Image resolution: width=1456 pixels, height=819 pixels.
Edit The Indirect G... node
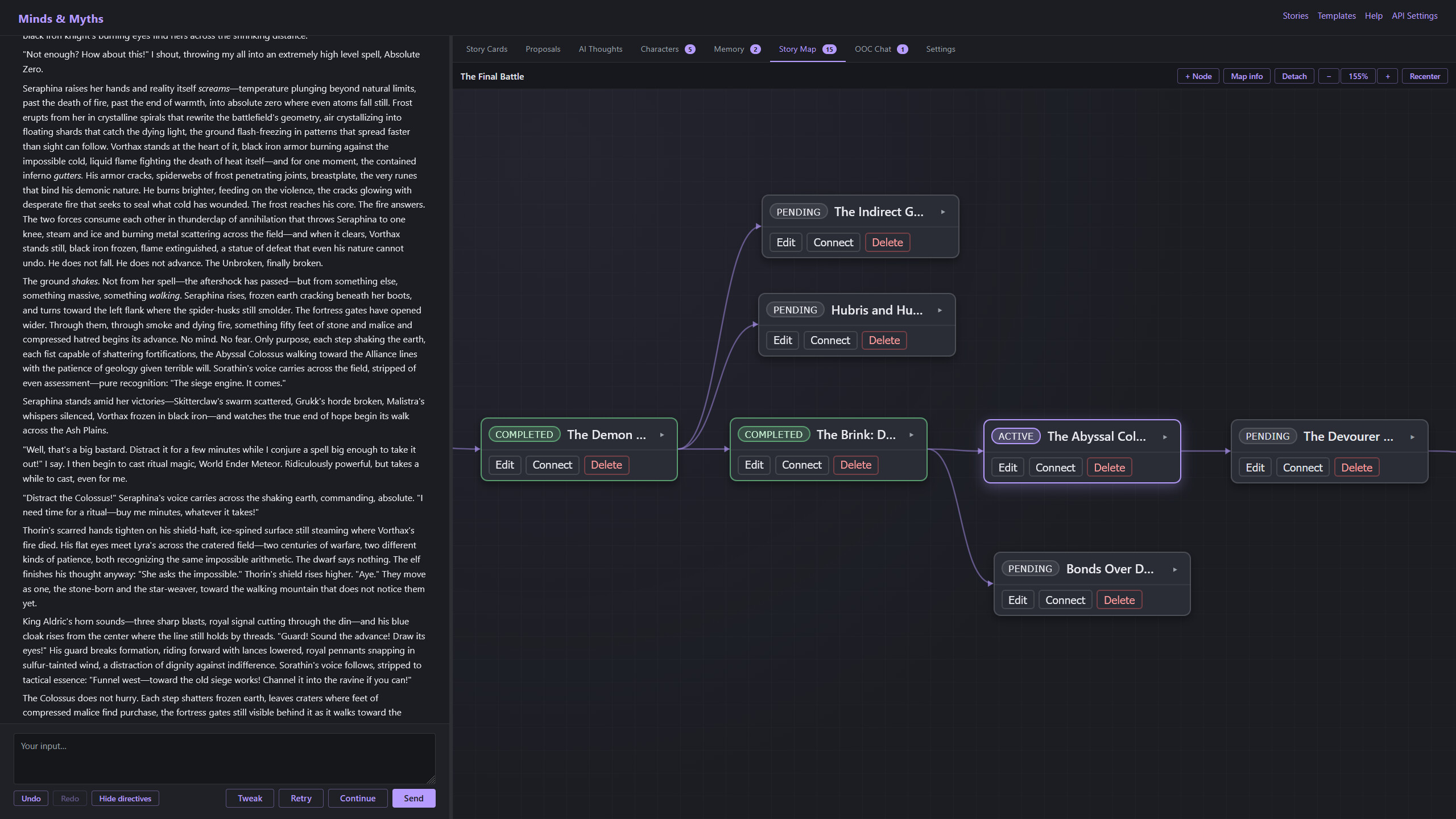point(785,242)
